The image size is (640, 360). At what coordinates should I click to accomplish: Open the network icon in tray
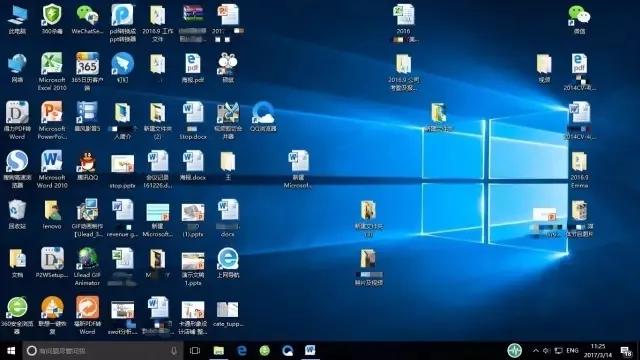pos(559,351)
